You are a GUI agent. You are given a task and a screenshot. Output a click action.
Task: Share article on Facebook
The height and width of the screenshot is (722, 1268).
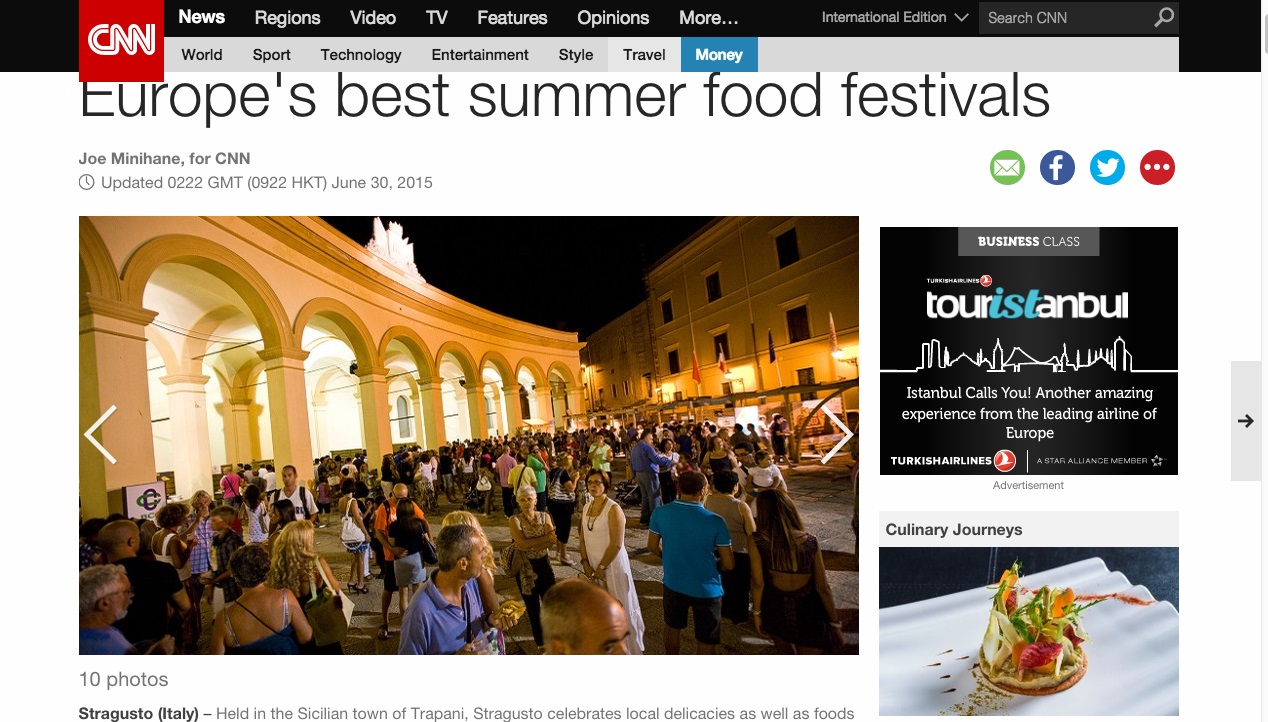click(1057, 168)
